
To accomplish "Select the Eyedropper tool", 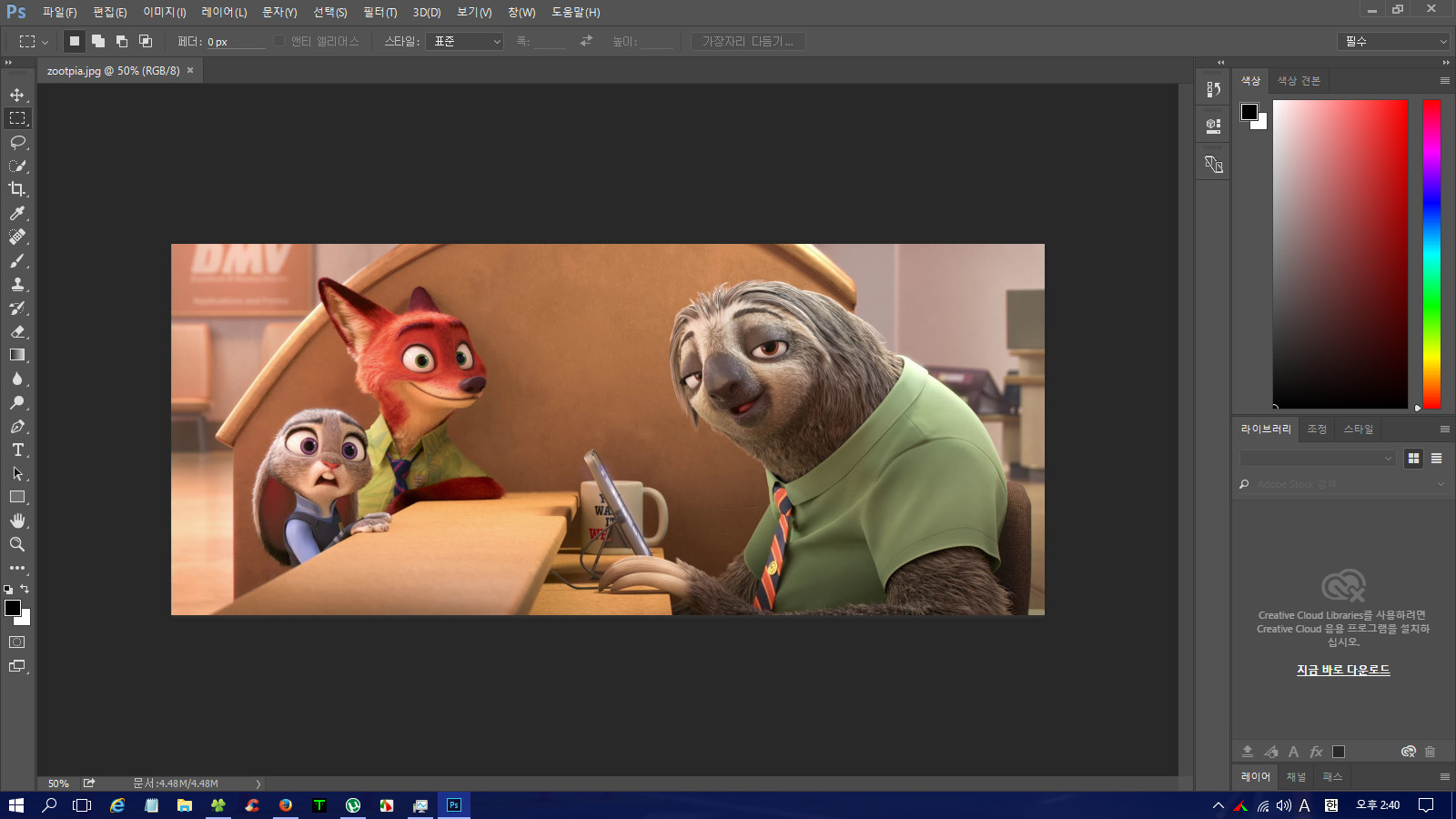I will point(17,213).
